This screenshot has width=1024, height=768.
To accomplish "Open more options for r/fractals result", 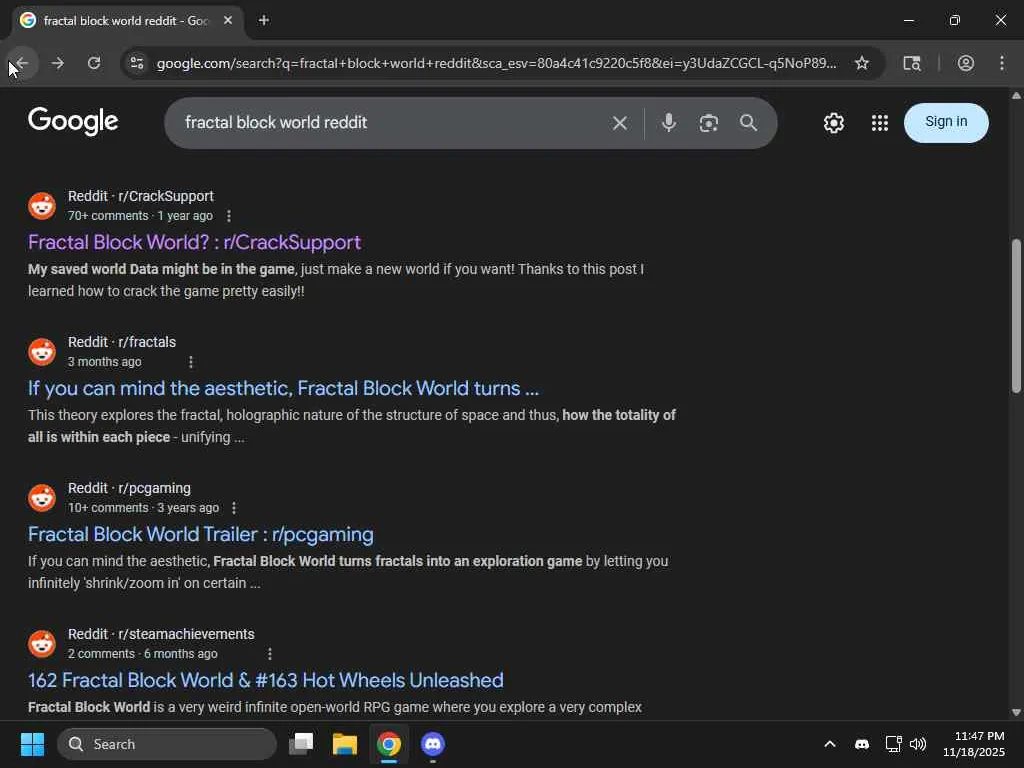I will (191, 362).
